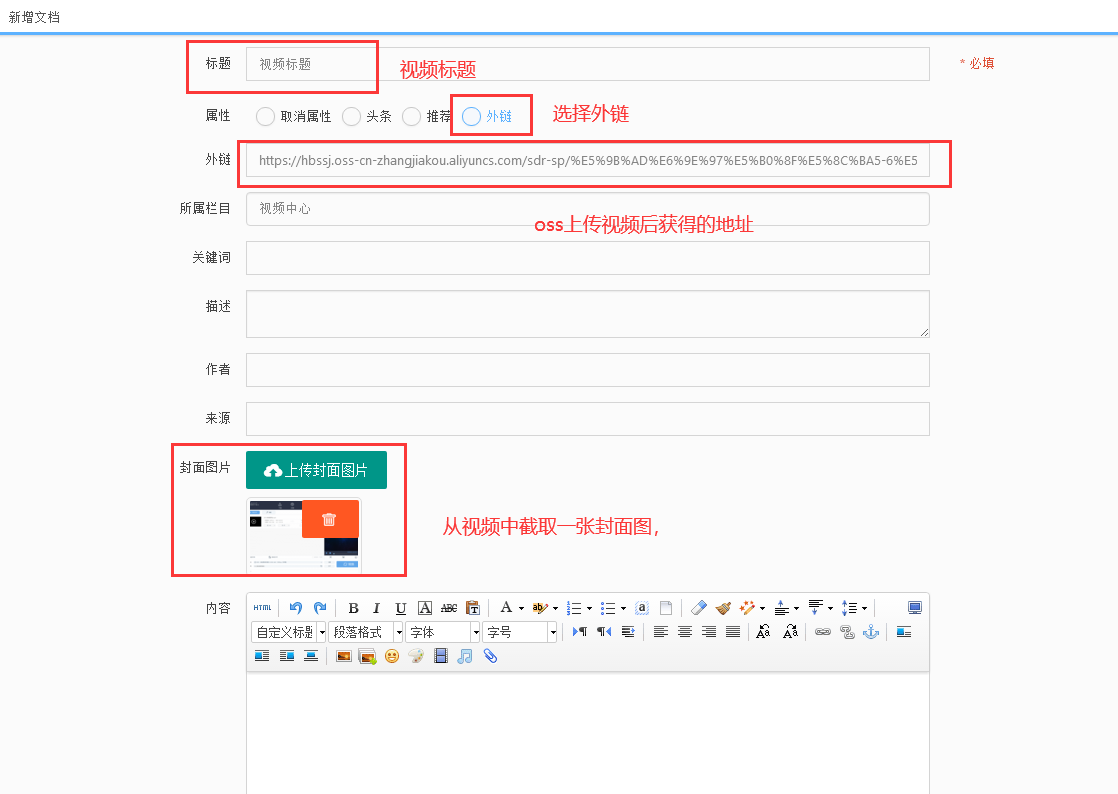The width and height of the screenshot is (1118, 794).
Task: Open the 字体 font family dropdown
Action: coord(443,632)
